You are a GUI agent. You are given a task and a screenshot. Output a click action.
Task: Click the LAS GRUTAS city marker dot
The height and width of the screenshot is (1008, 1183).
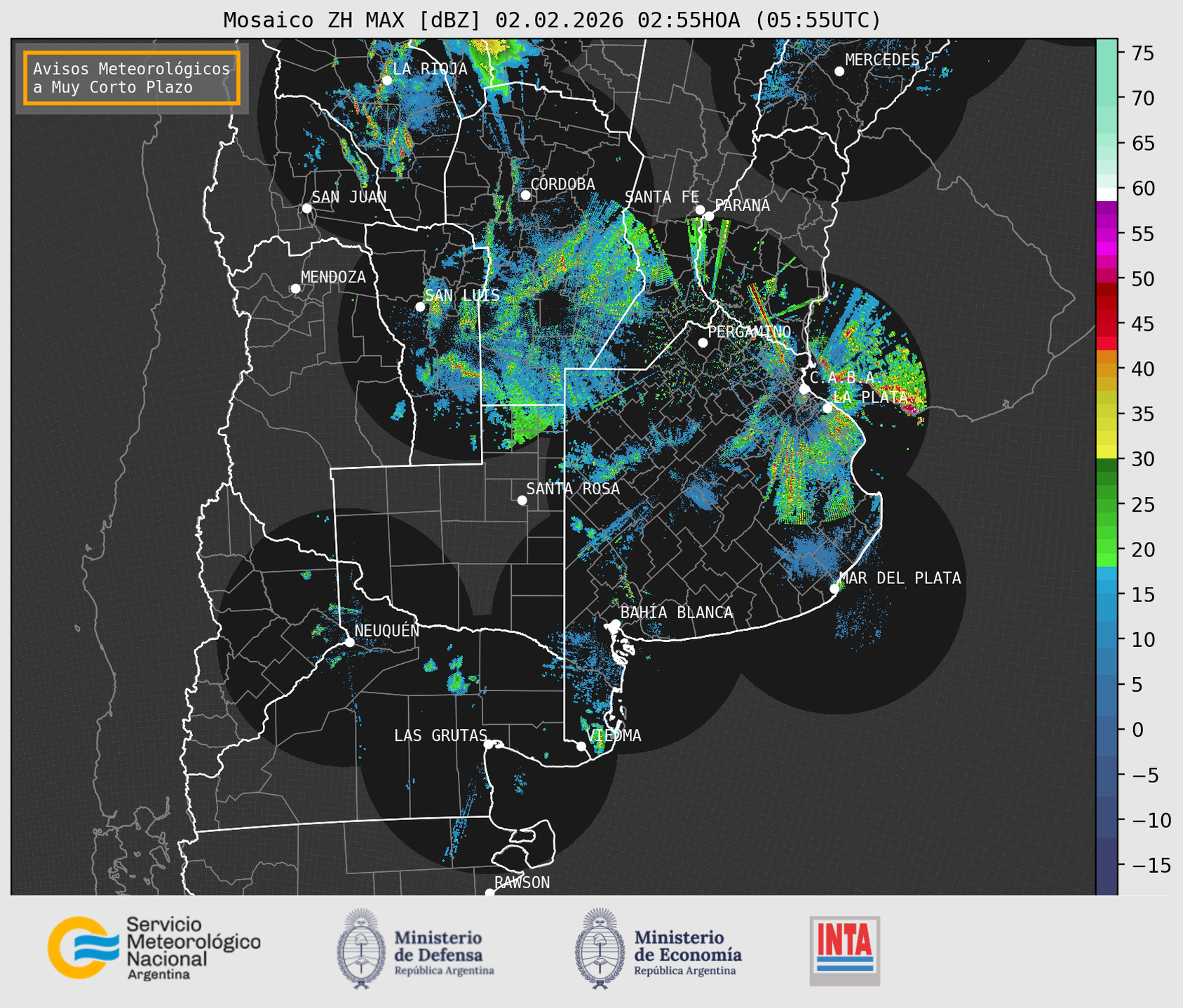(x=488, y=744)
